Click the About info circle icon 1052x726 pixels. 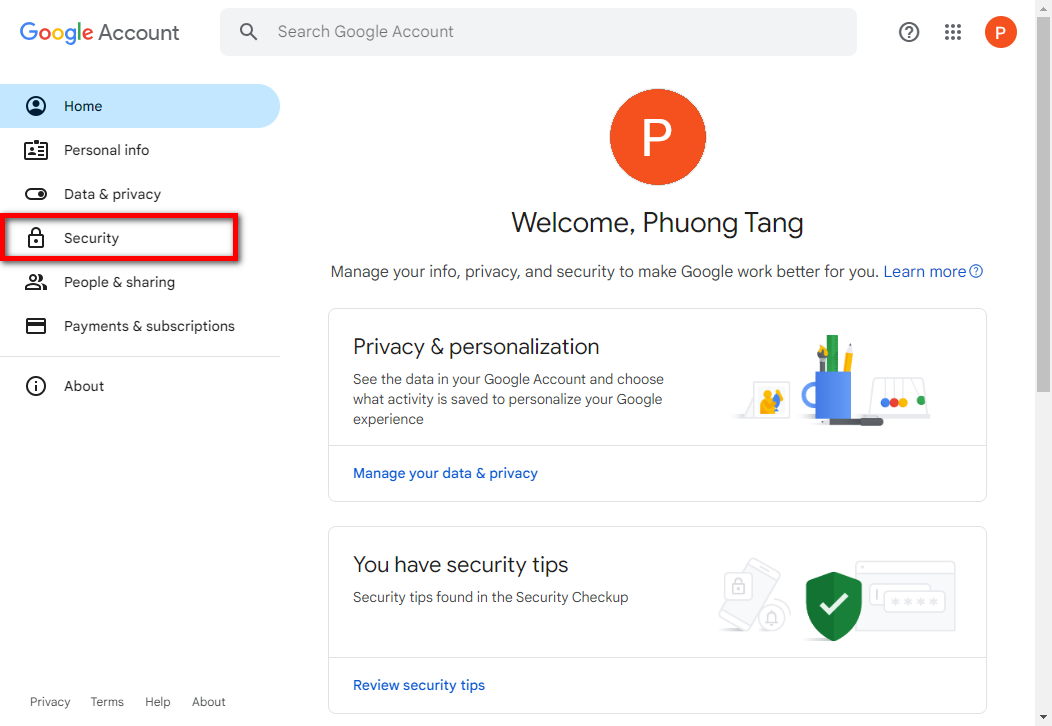[x=36, y=386]
